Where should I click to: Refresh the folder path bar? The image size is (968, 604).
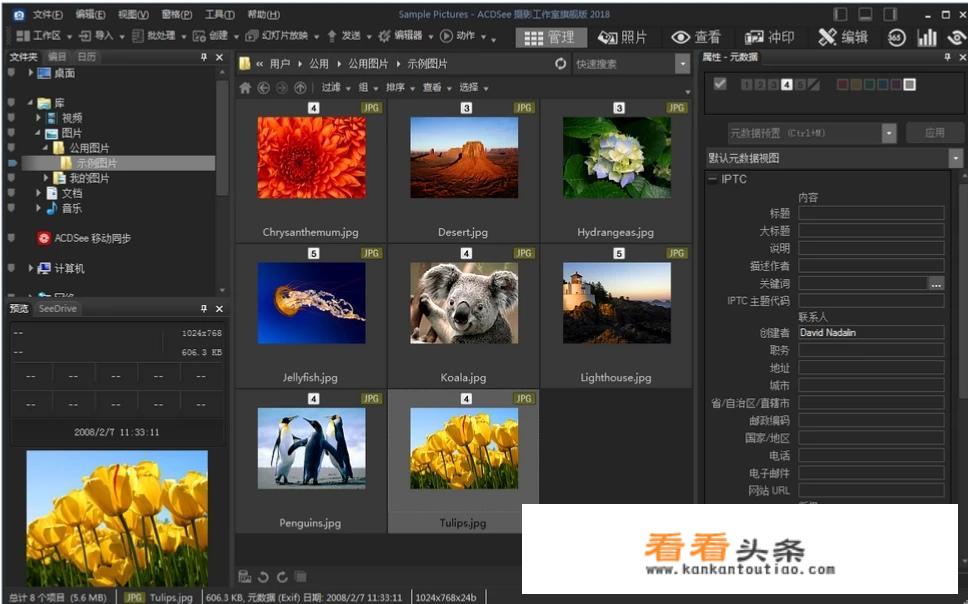pyautogui.click(x=560, y=64)
